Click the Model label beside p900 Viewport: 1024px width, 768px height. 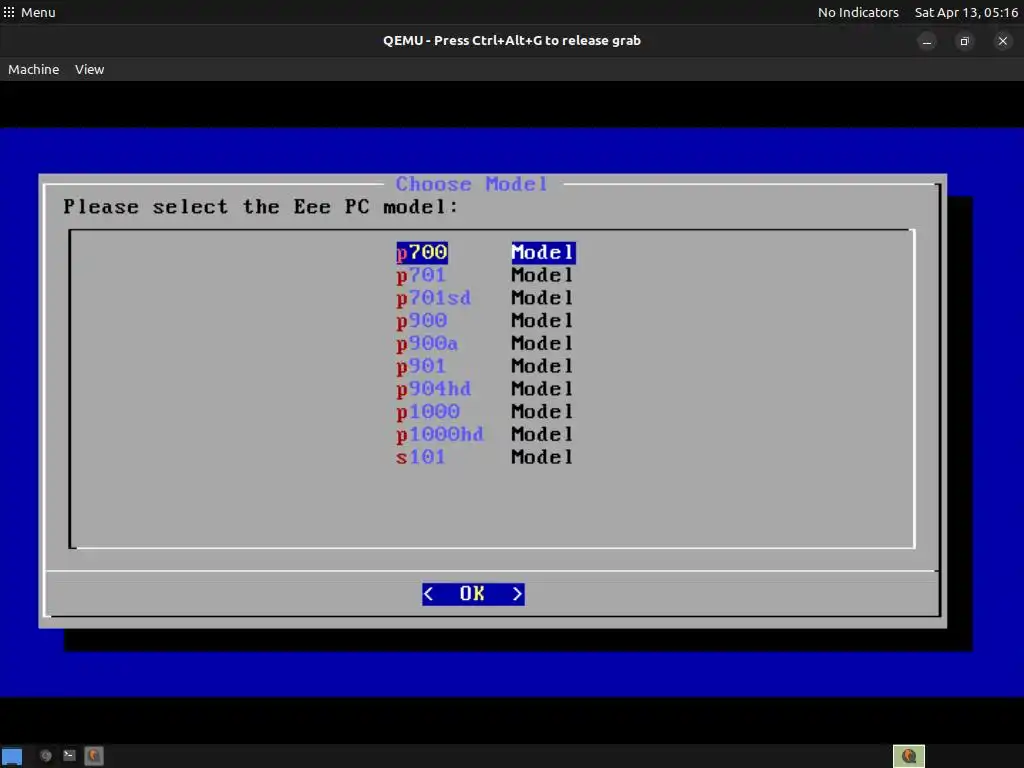click(542, 321)
